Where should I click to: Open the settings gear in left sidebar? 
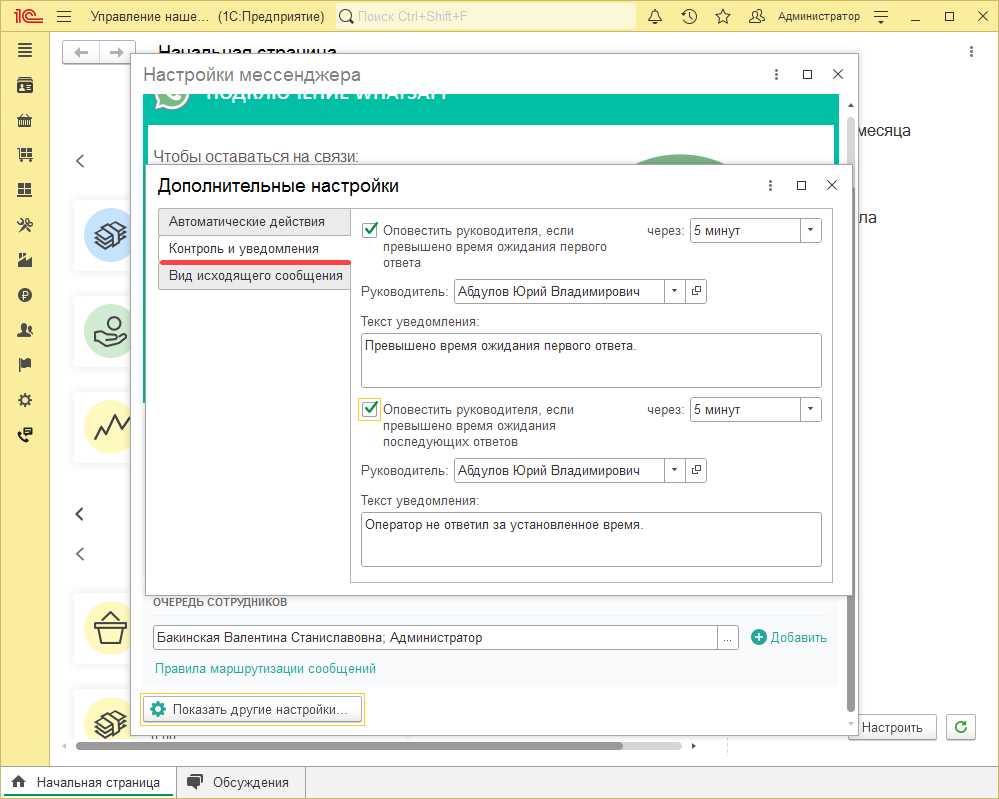(x=25, y=400)
